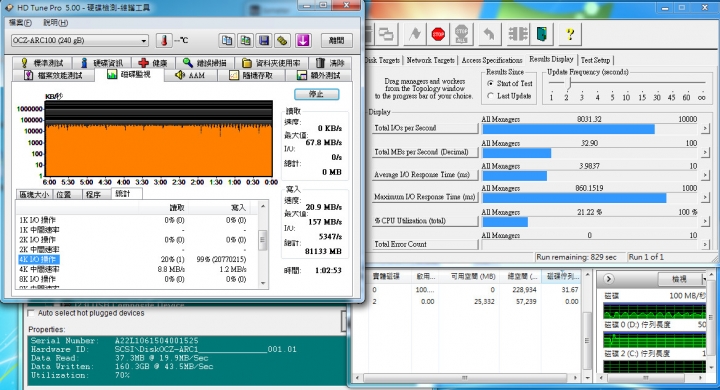Click the Total Error Count button
This screenshot has height=390, width=720.
click(x=425, y=244)
